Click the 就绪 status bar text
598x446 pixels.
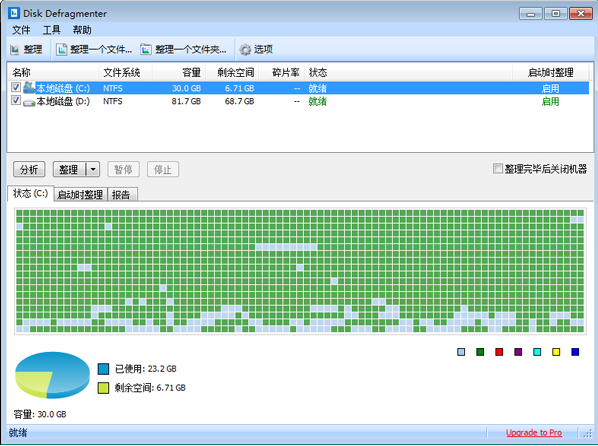coord(18,433)
